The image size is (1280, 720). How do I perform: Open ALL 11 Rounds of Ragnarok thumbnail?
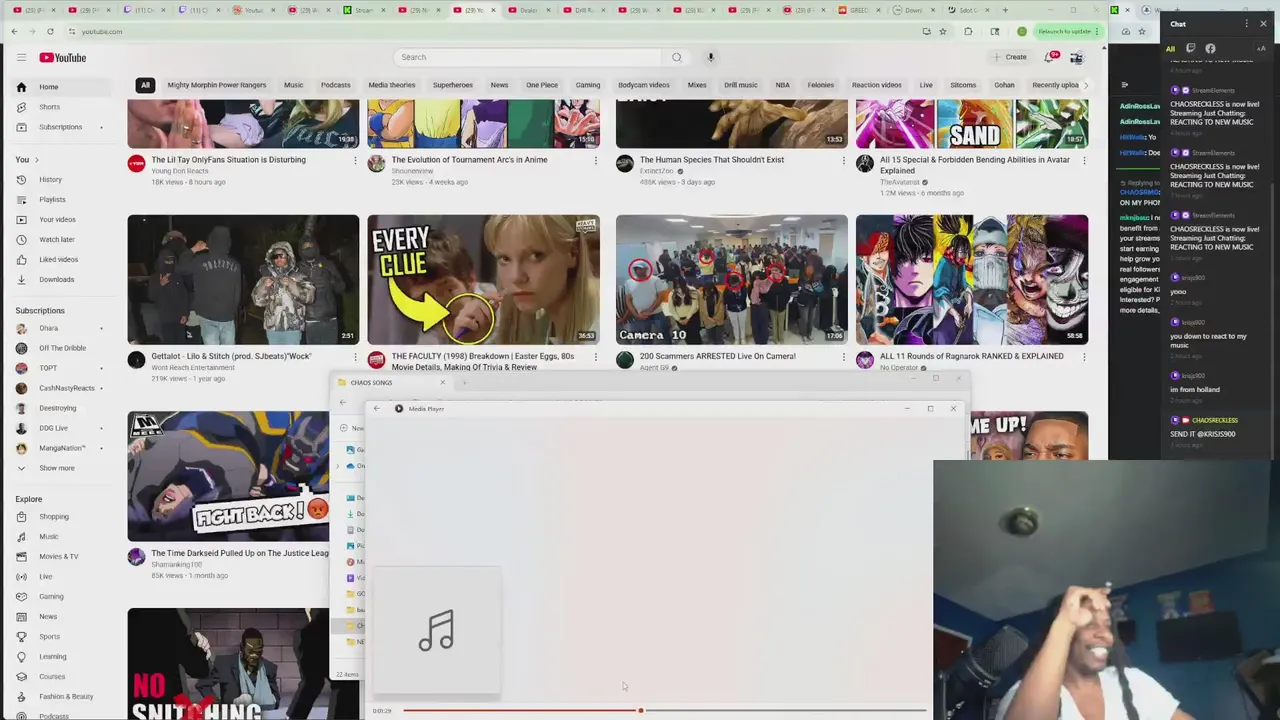click(972, 280)
